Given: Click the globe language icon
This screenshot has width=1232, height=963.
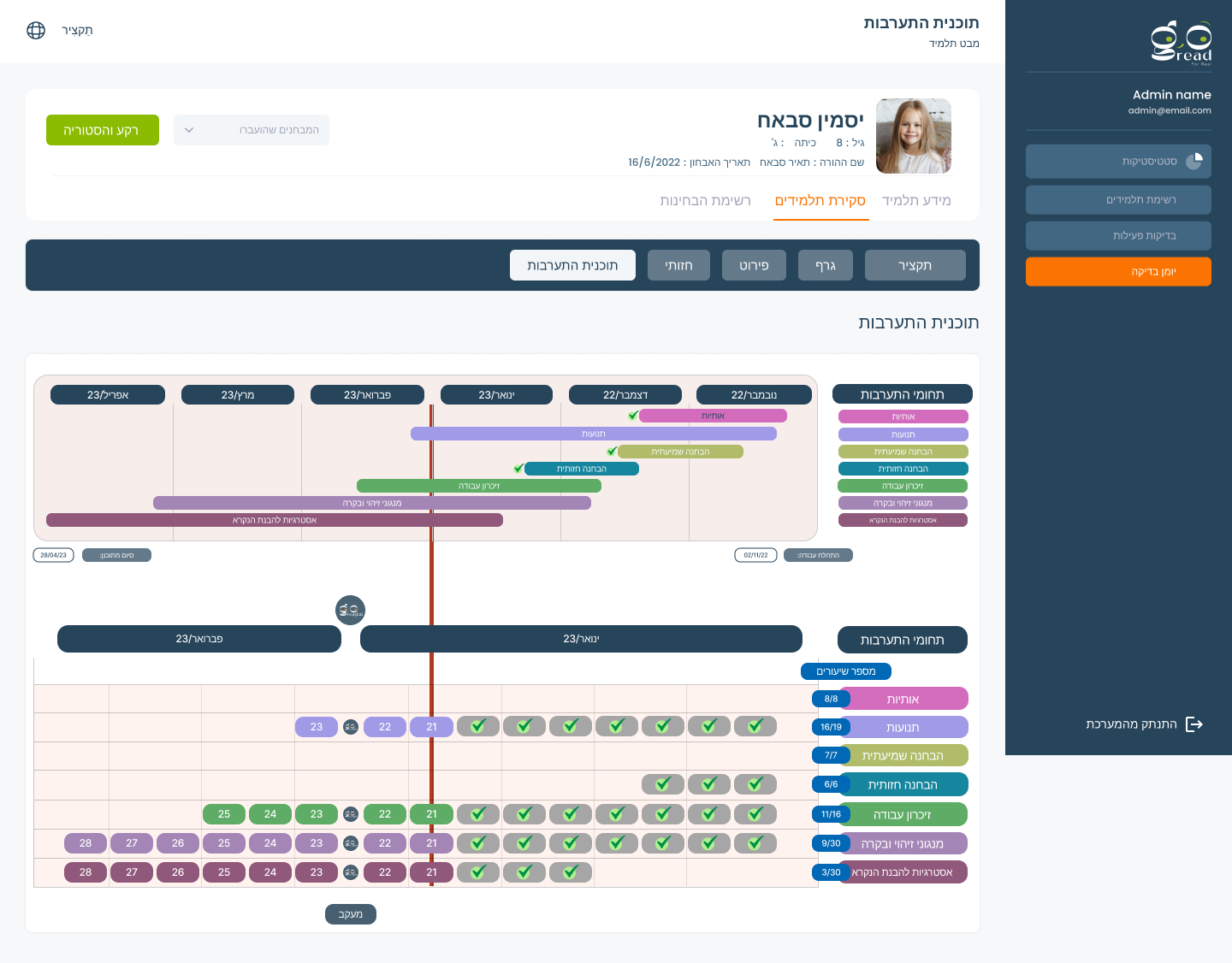Looking at the screenshot, I should click(x=36, y=31).
